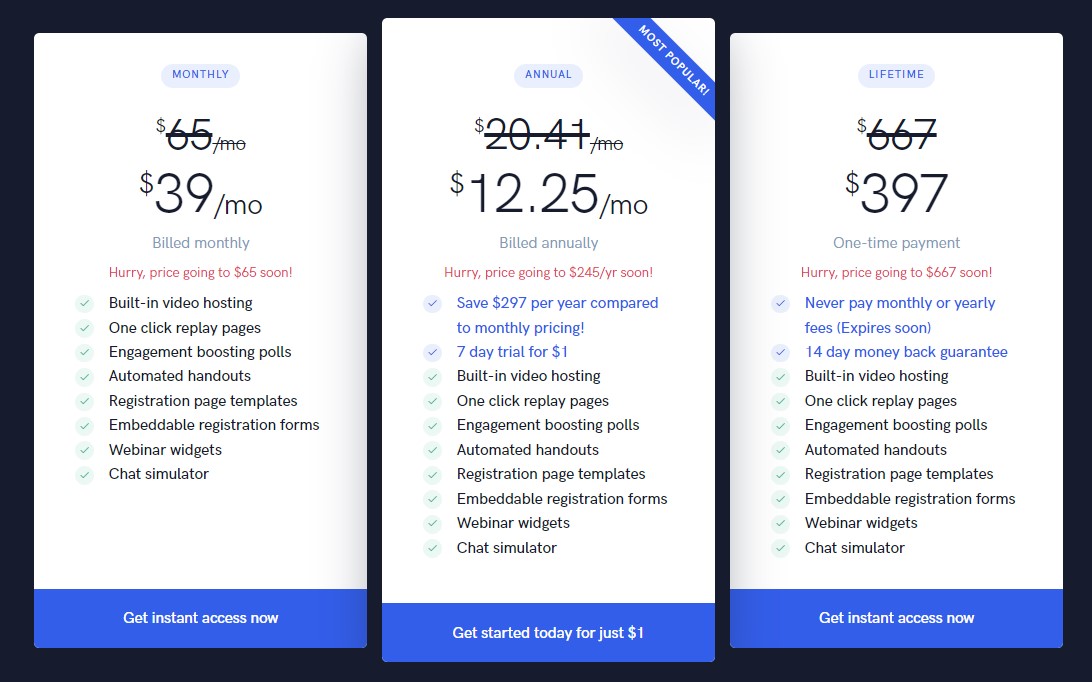This screenshot has height=682, width=1092.
Task: Click Hurry, price going to $667 soon notice
Action: pos(896,272)
